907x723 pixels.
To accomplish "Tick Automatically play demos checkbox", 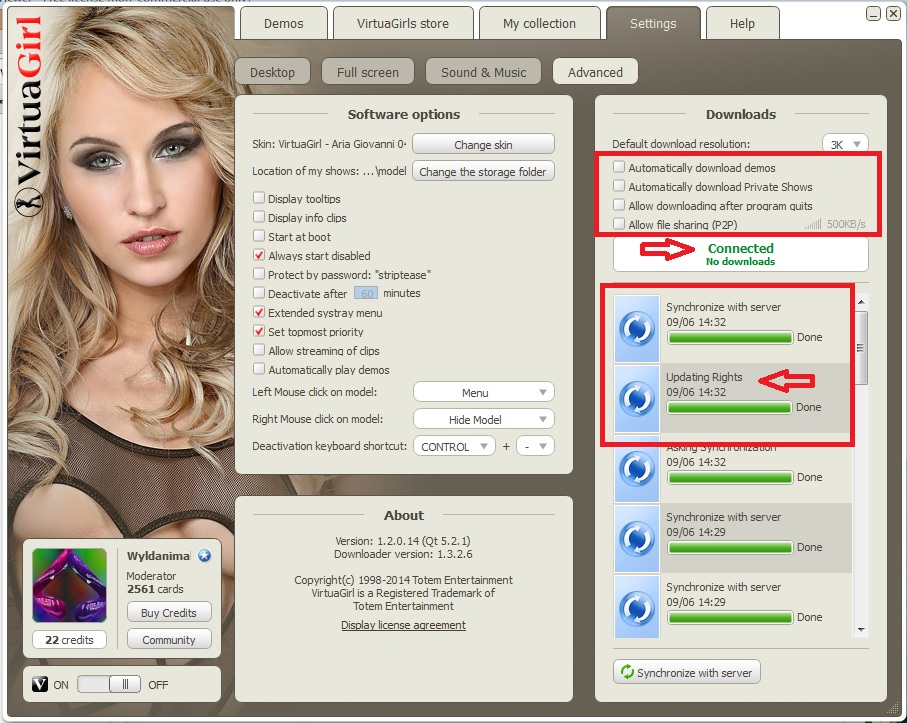I will point(259,370).
